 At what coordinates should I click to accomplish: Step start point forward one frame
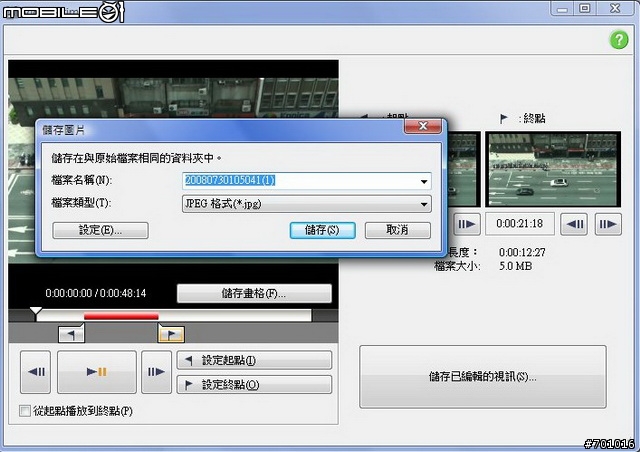[467, 224]
